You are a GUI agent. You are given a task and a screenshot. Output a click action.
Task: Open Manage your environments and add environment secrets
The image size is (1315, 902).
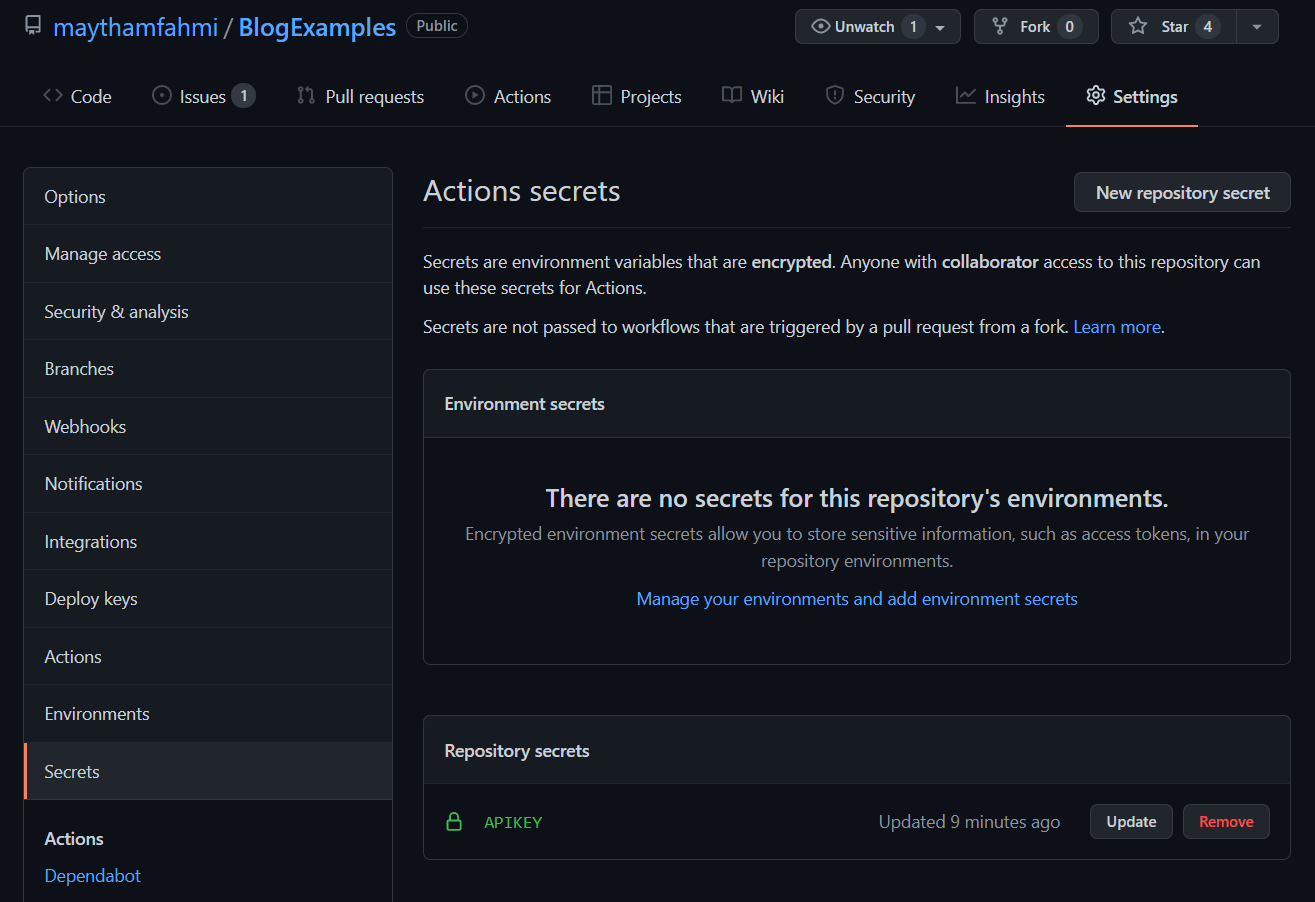(x=857, y=599)
